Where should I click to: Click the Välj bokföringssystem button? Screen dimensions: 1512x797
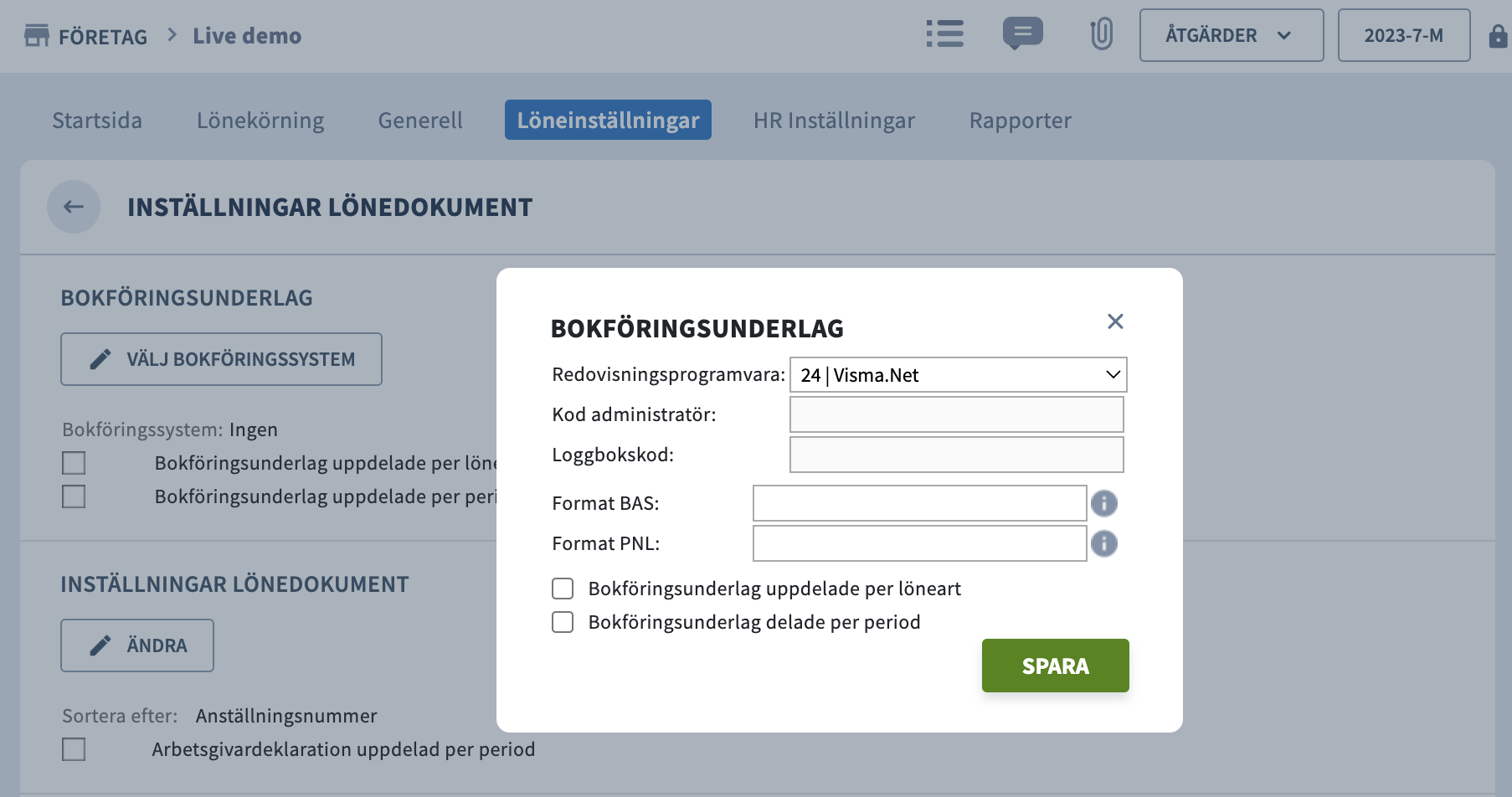coord(221,359)
